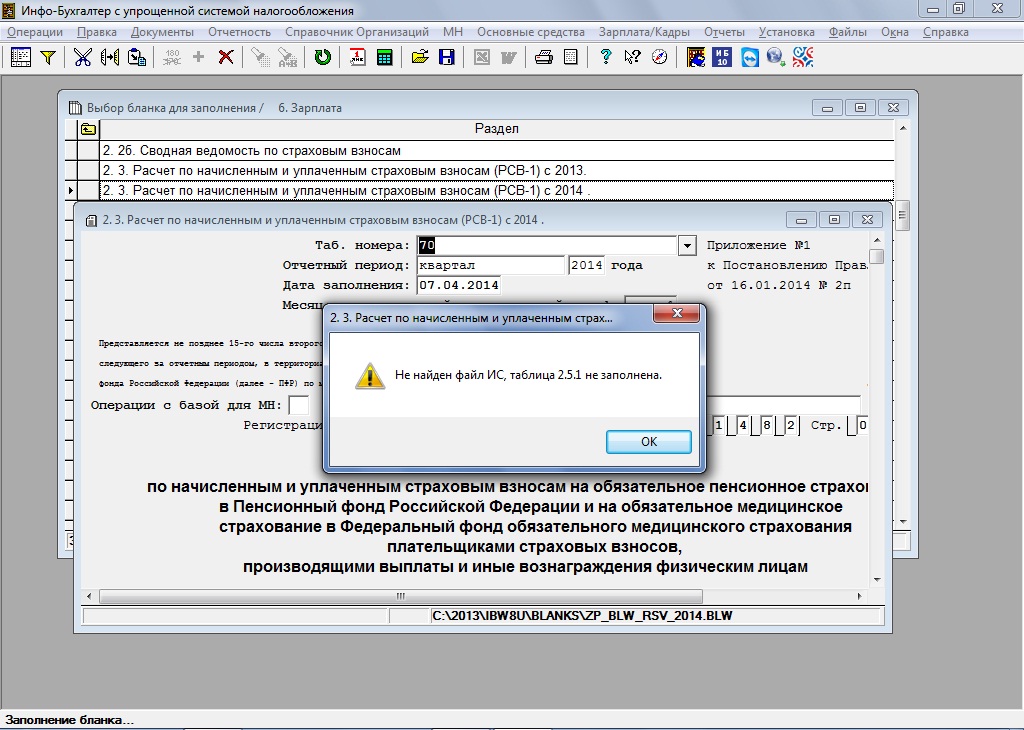Open the Основные средства menu
The width and height of the screenshot is (1024, 730).
[530, 32]
